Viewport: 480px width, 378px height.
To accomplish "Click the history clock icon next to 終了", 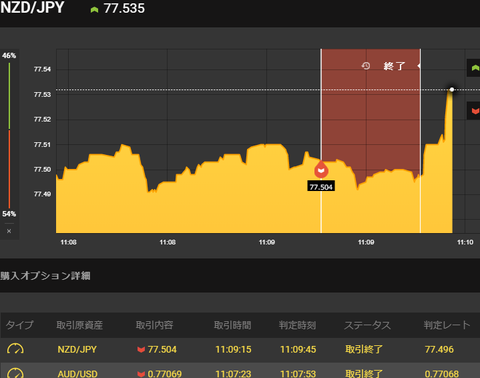I will click(366, 66).
